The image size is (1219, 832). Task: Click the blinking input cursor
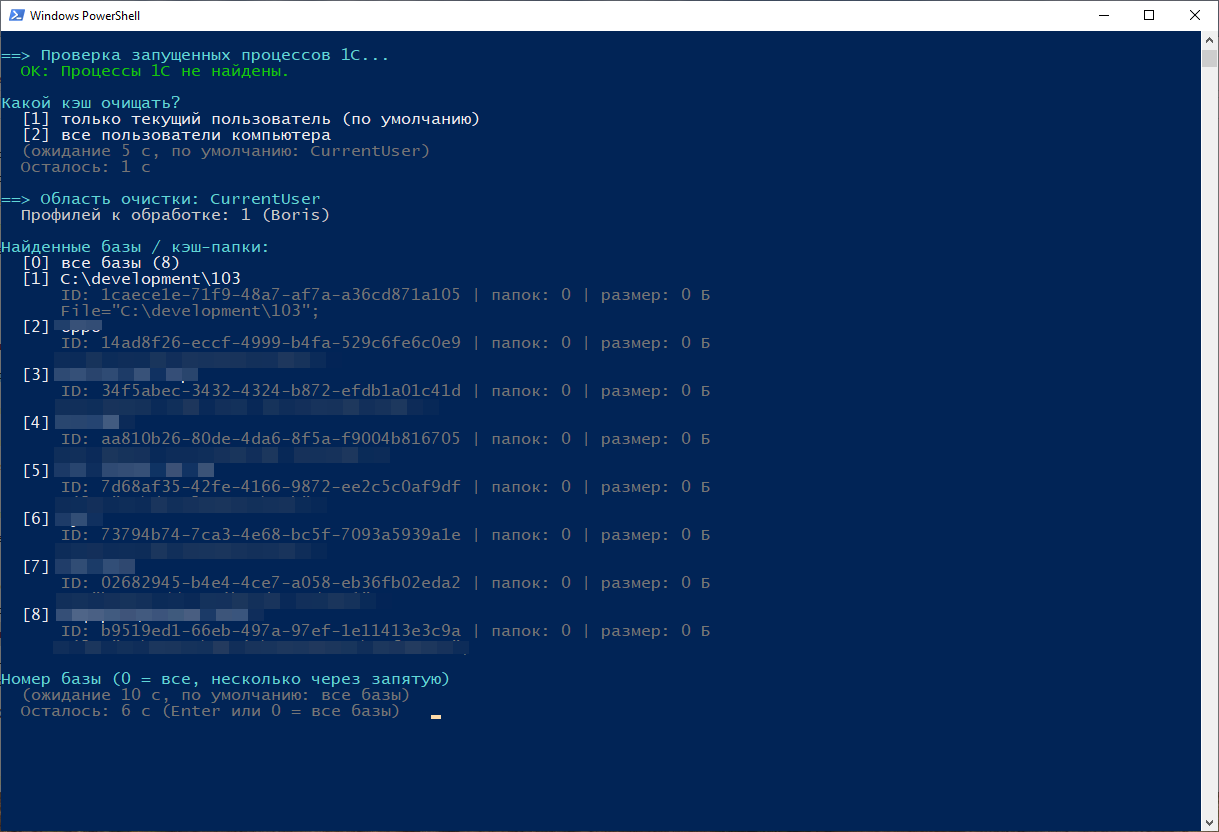(436, 716)
